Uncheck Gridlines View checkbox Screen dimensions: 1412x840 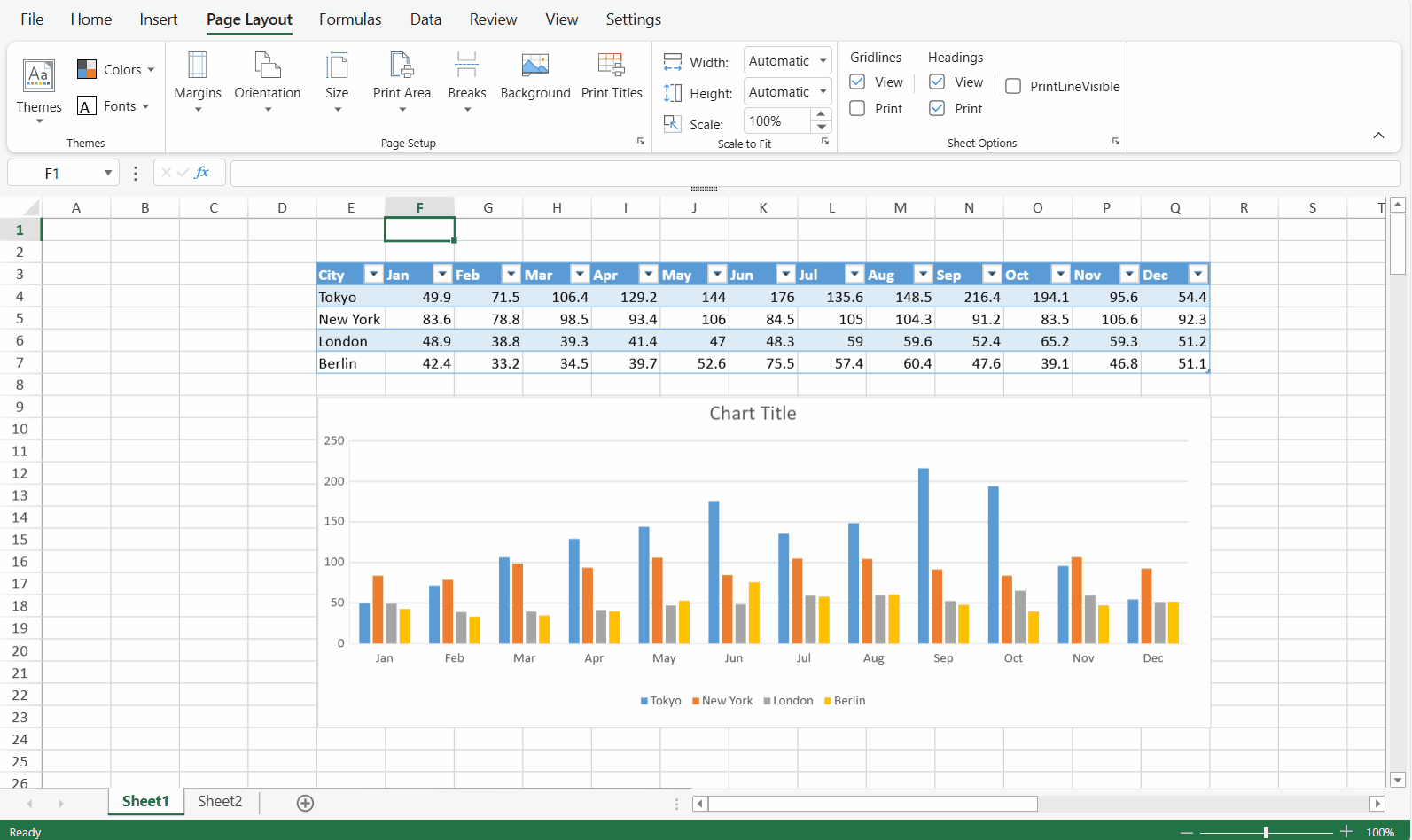[x=857, y=82]
